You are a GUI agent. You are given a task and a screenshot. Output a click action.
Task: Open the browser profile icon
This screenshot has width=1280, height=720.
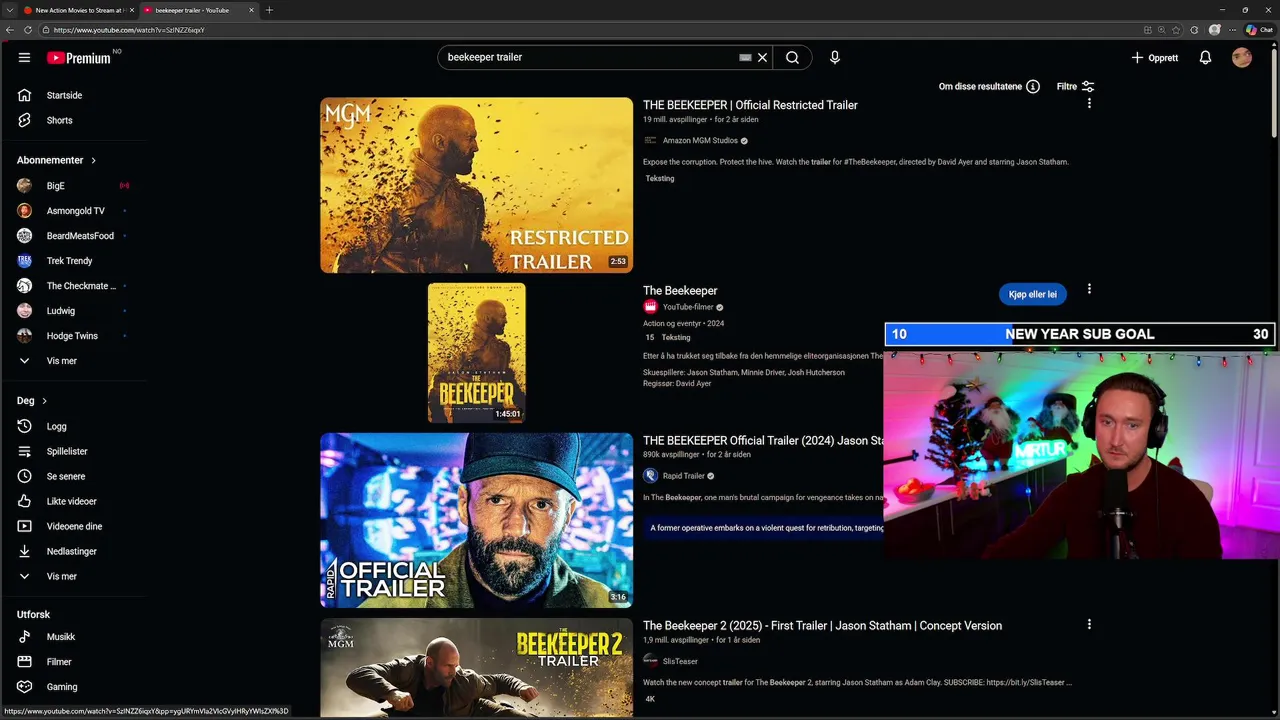click(1215, 30)
